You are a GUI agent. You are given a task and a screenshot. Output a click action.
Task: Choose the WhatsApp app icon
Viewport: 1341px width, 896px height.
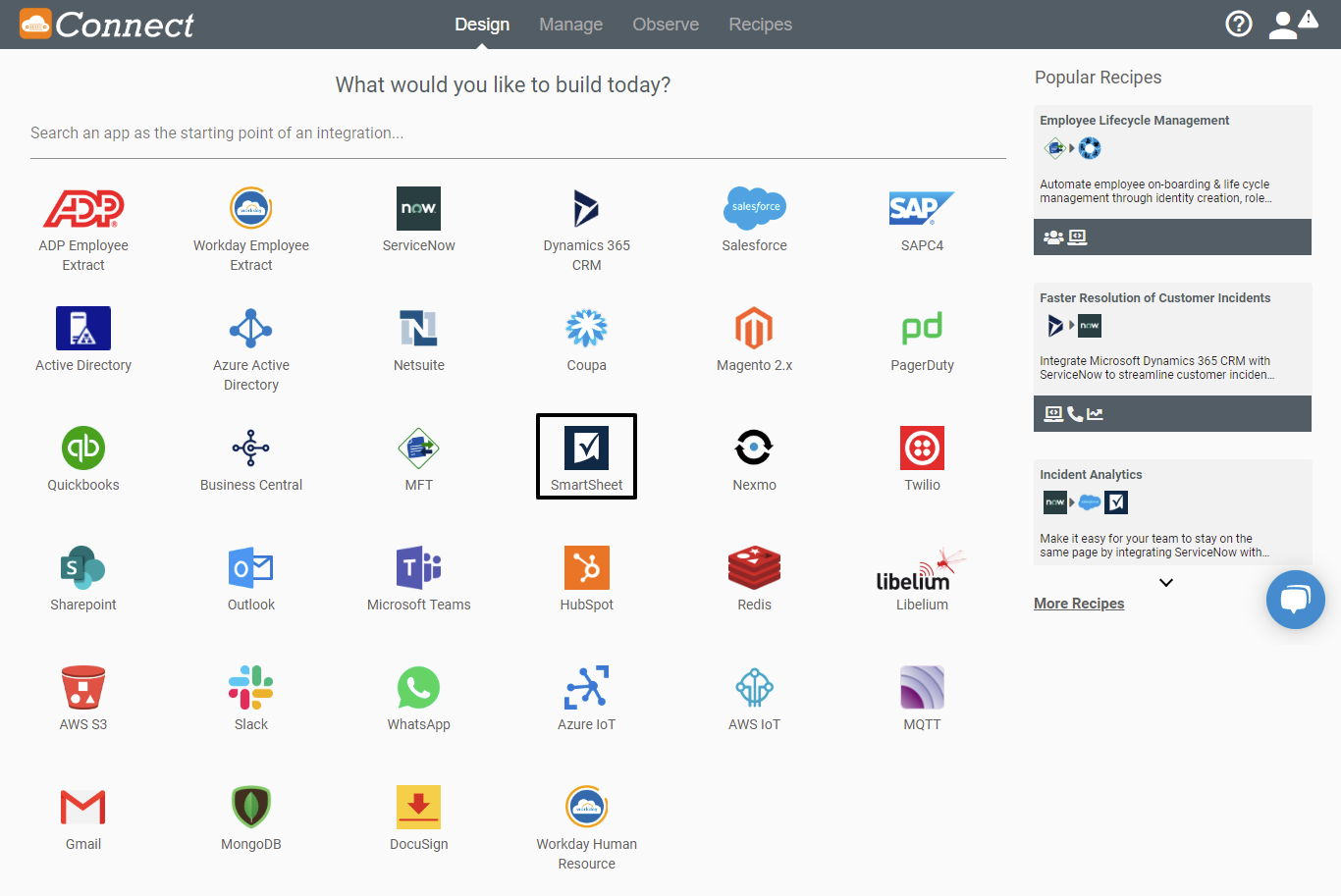tap(419, 687)
